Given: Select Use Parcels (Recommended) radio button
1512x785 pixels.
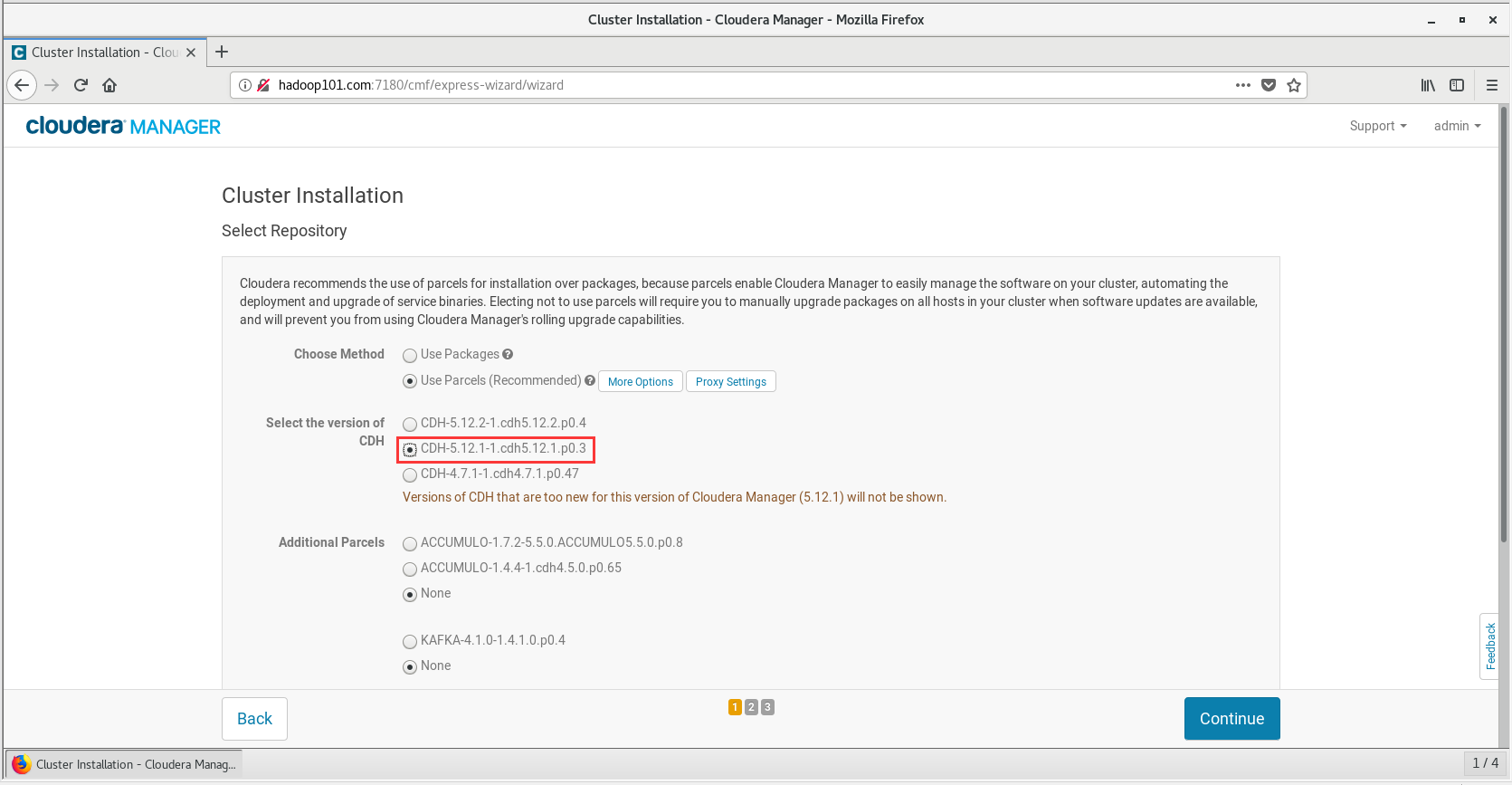Looking at the screenshot, I should click(x=410, y=381).
